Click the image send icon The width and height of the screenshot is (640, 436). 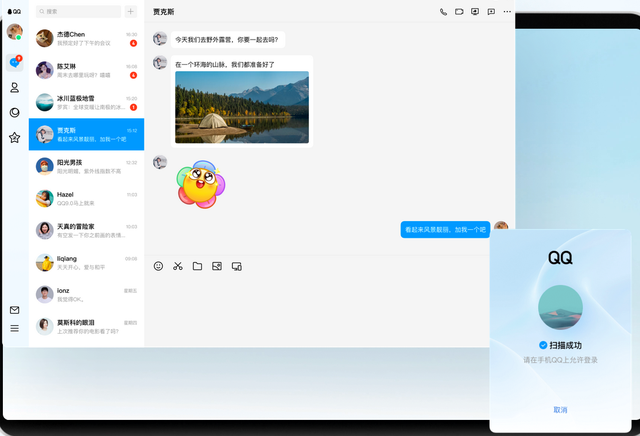[217, 266]
